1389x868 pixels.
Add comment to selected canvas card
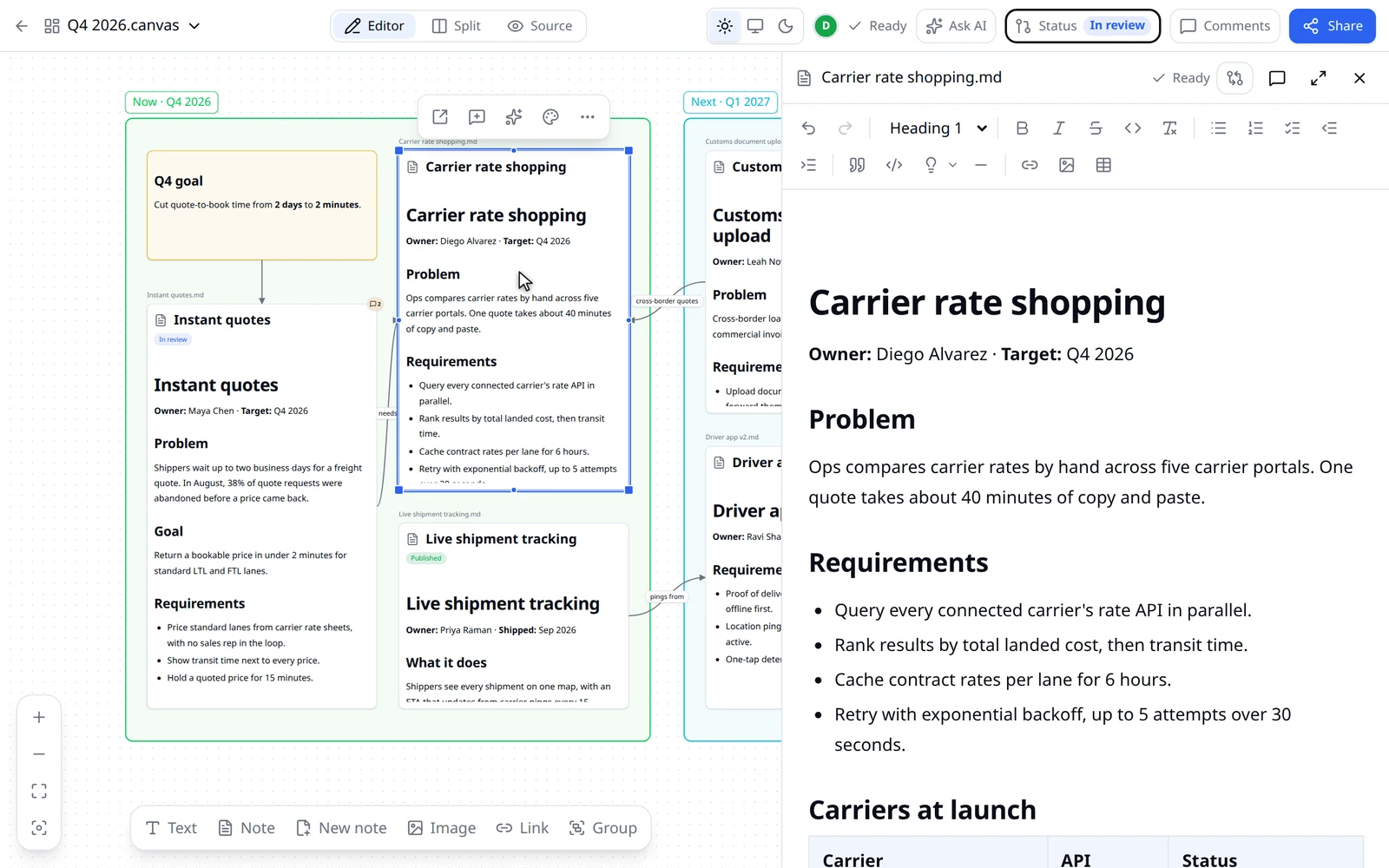pos(477,117)
